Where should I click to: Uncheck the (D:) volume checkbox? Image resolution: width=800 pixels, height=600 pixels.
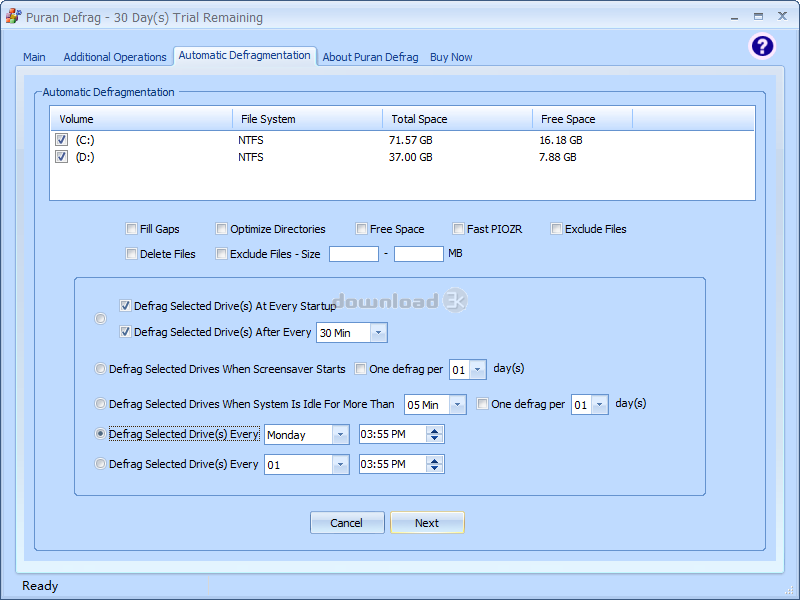click(61, 156)
